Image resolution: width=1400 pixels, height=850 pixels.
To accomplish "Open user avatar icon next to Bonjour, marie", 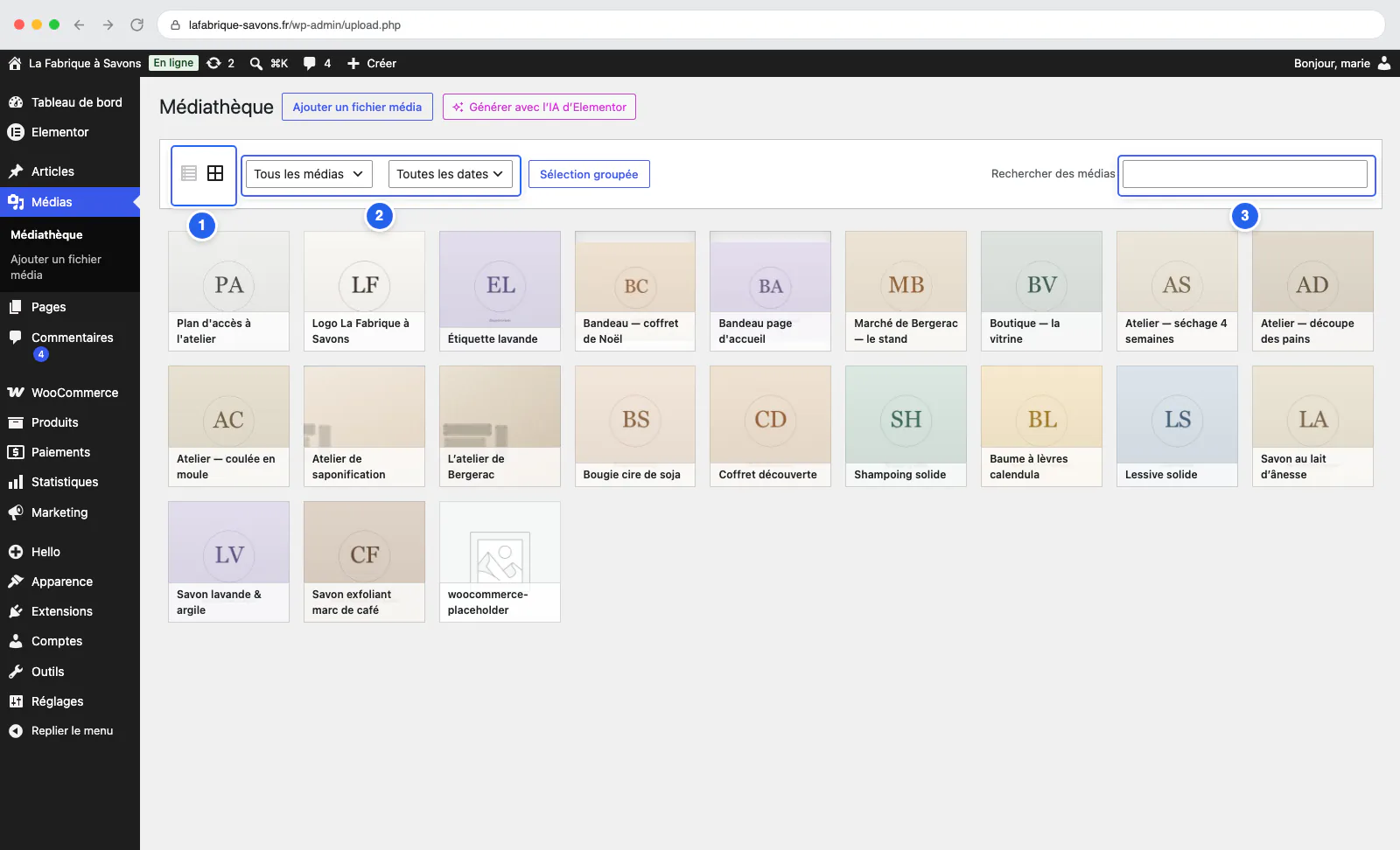I will [1384, 63].
